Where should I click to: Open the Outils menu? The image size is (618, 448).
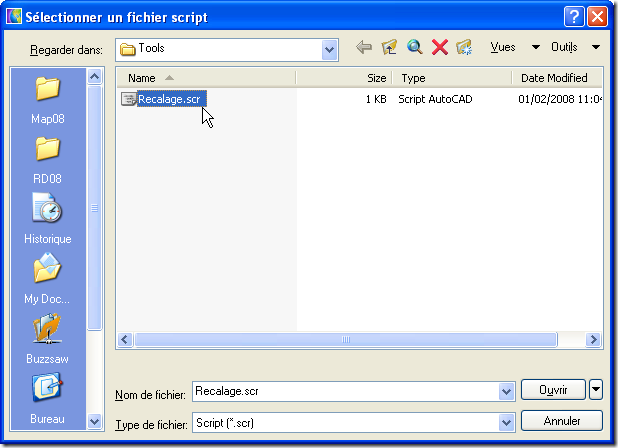[575, 48]
